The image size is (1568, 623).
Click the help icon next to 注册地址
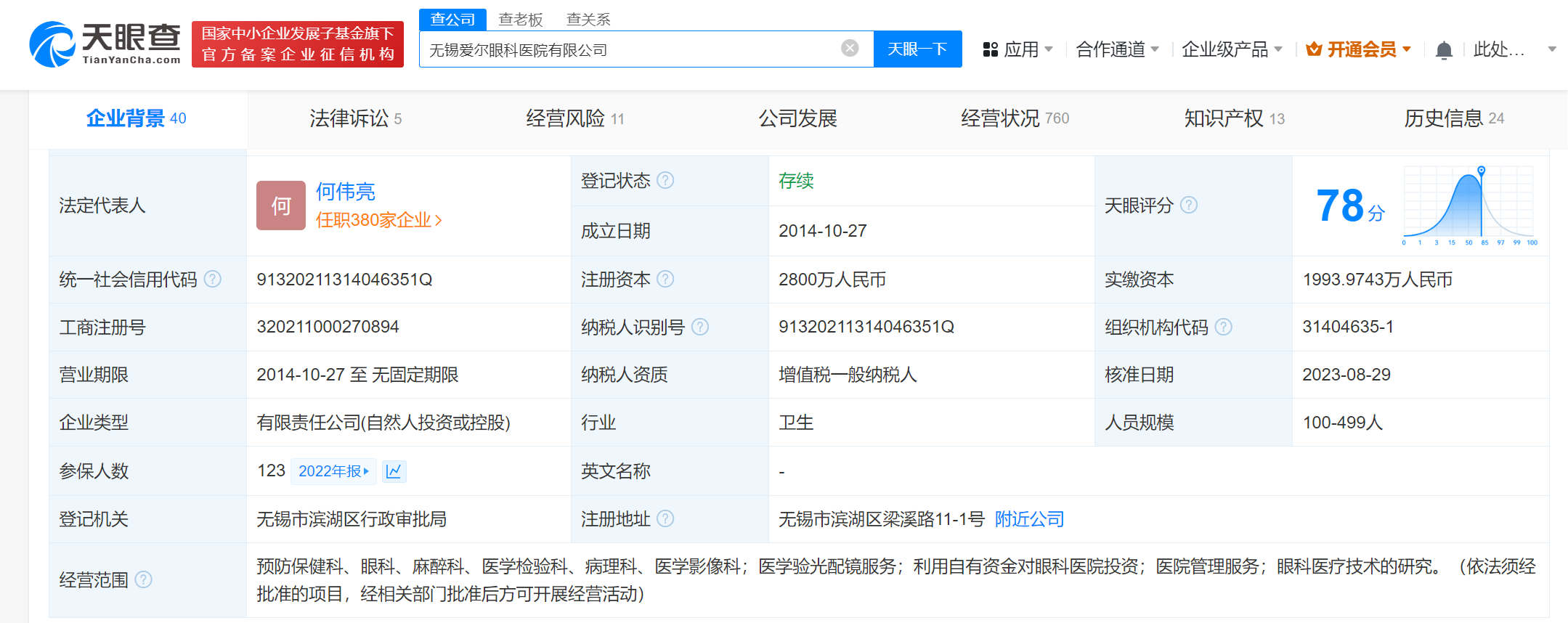tap(665, 518)
